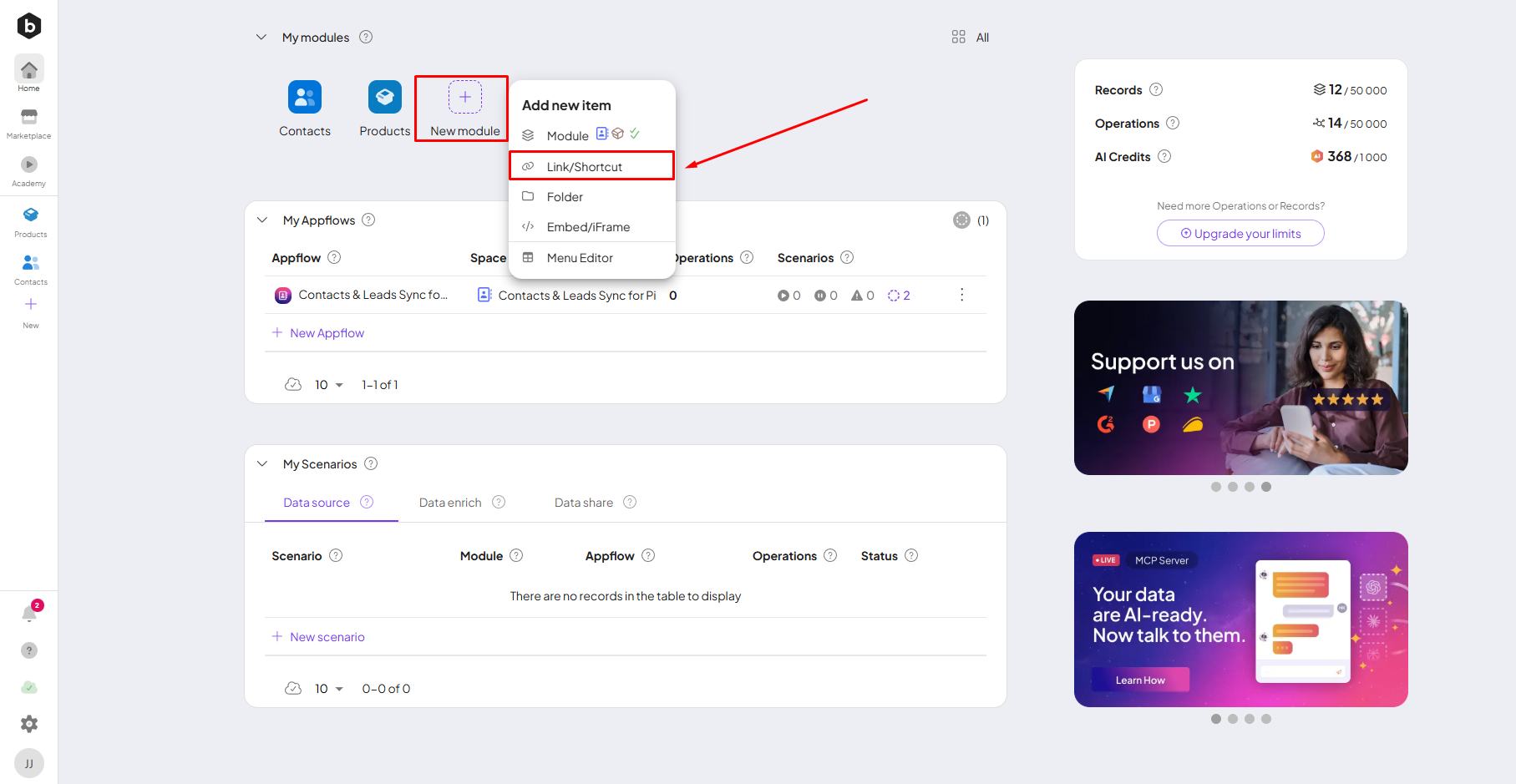This screenshot has width=1516, height=784.
Task: Click the help question mark in sidebar
Action: coord(29,650)
